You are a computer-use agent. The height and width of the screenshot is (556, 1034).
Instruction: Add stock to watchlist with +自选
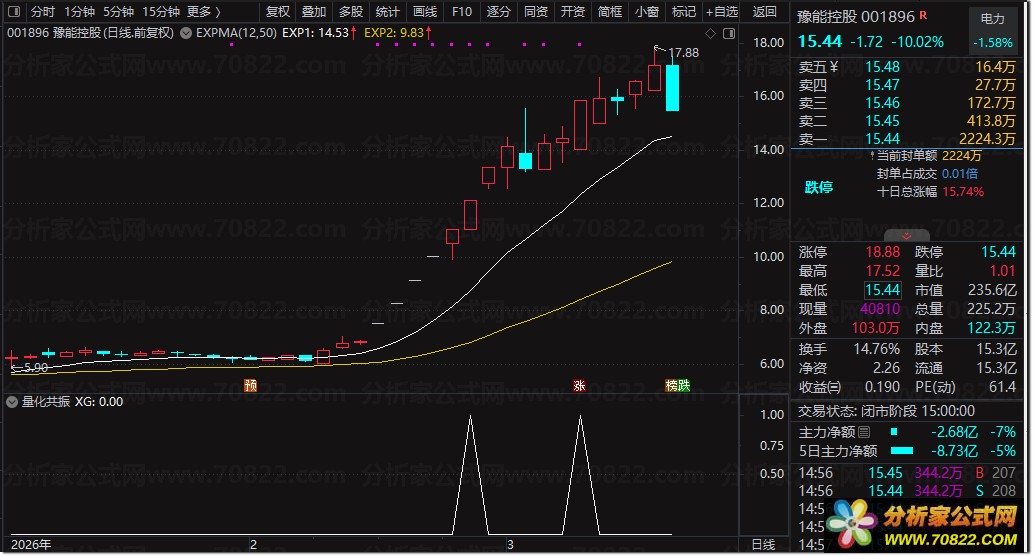click(x=721, y=12)
